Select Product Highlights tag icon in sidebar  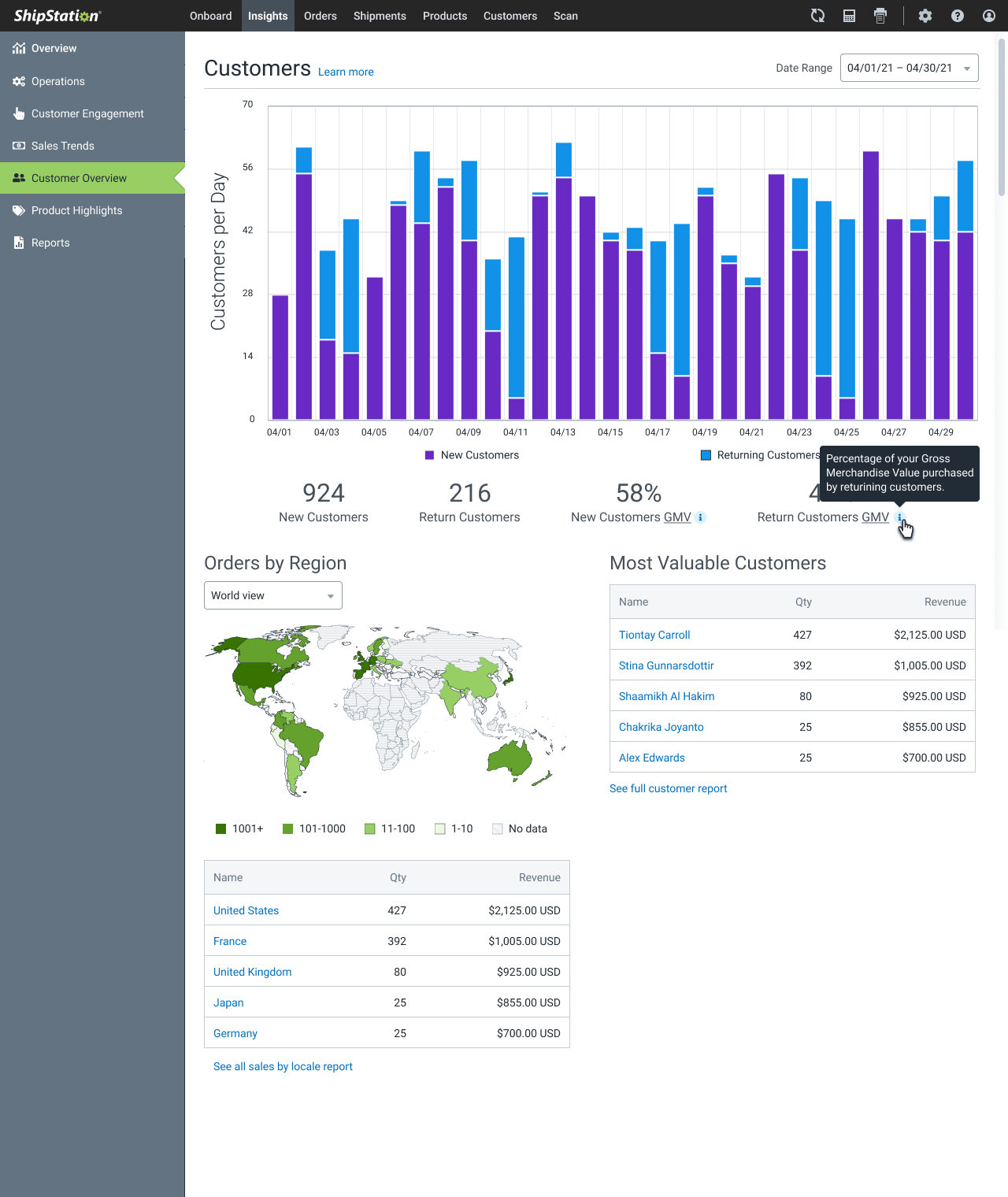[x=19, y=210]
